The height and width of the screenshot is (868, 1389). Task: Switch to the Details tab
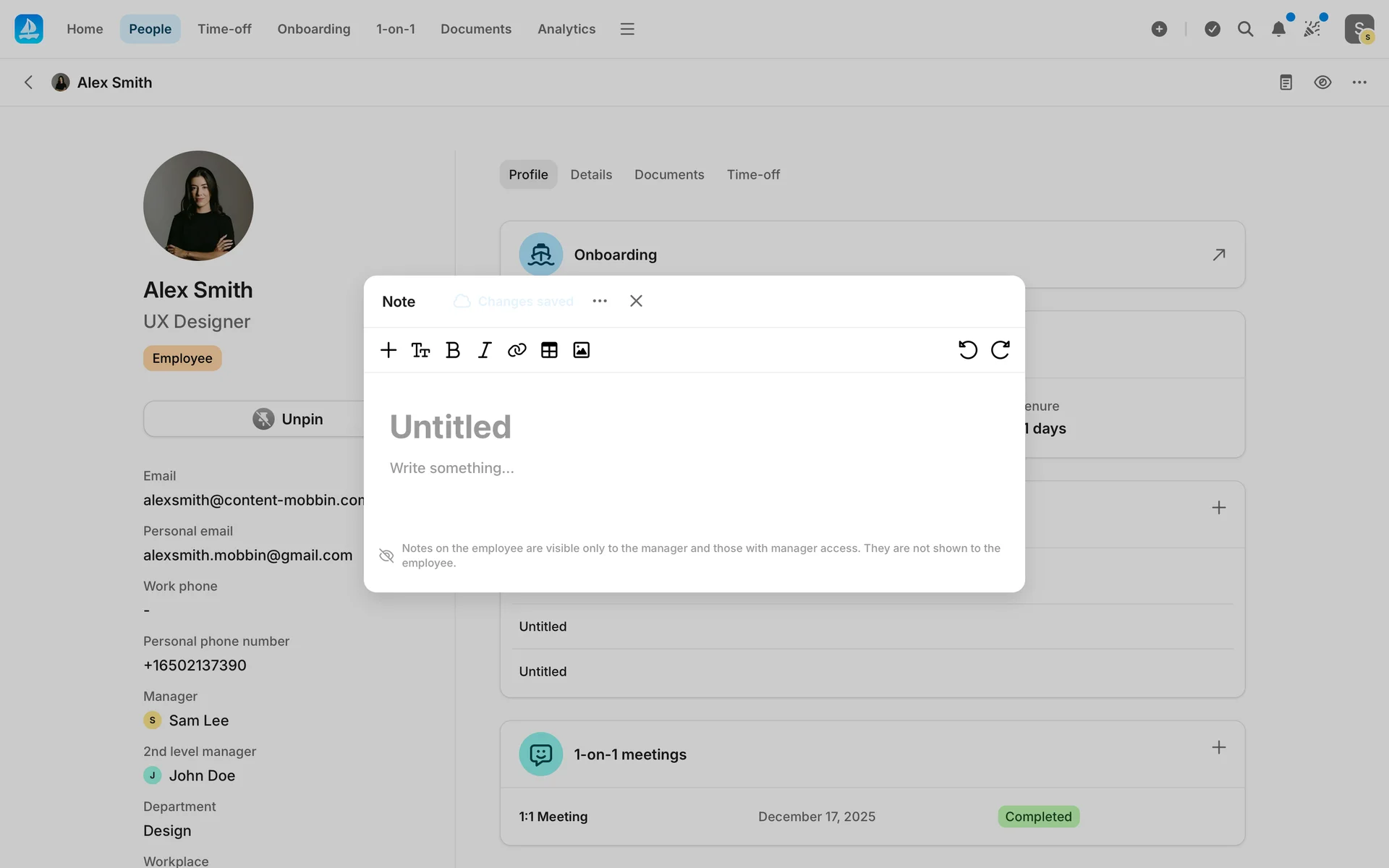coord(591,174)
